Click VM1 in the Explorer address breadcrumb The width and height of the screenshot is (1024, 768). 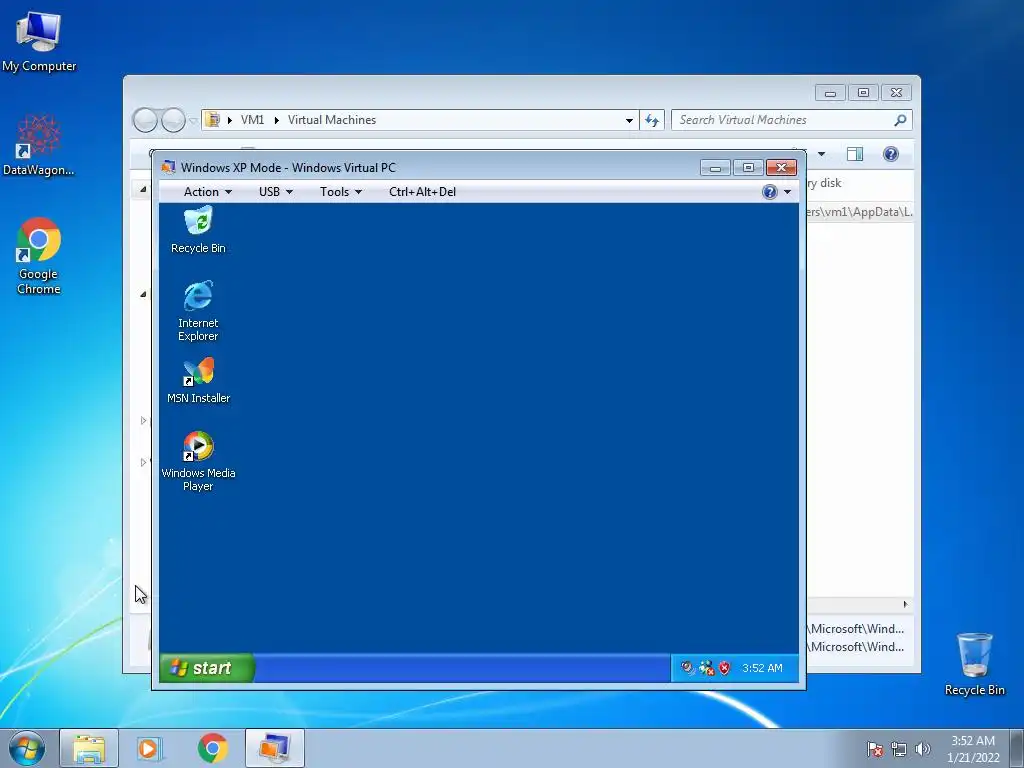pyautogui.click(x=252, y=120)
